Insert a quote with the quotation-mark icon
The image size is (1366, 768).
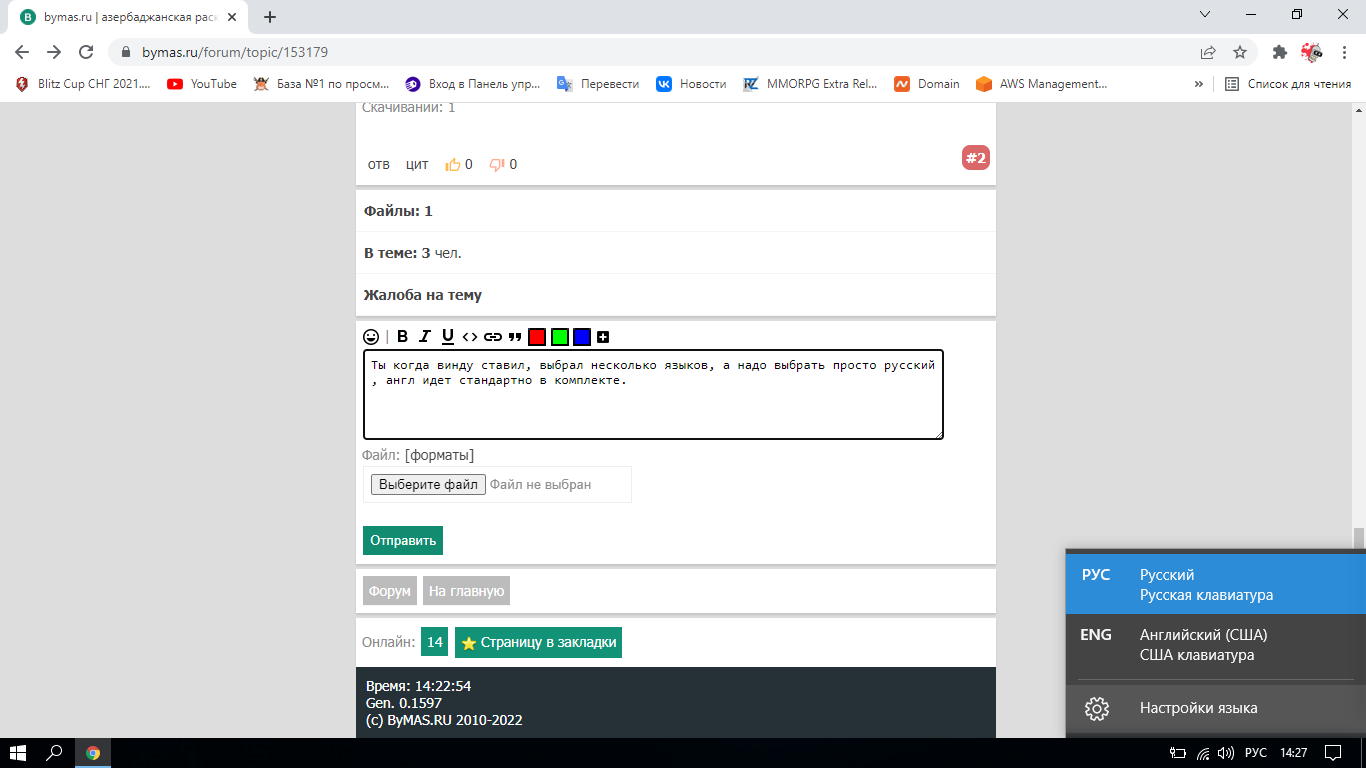pos(515,337)
